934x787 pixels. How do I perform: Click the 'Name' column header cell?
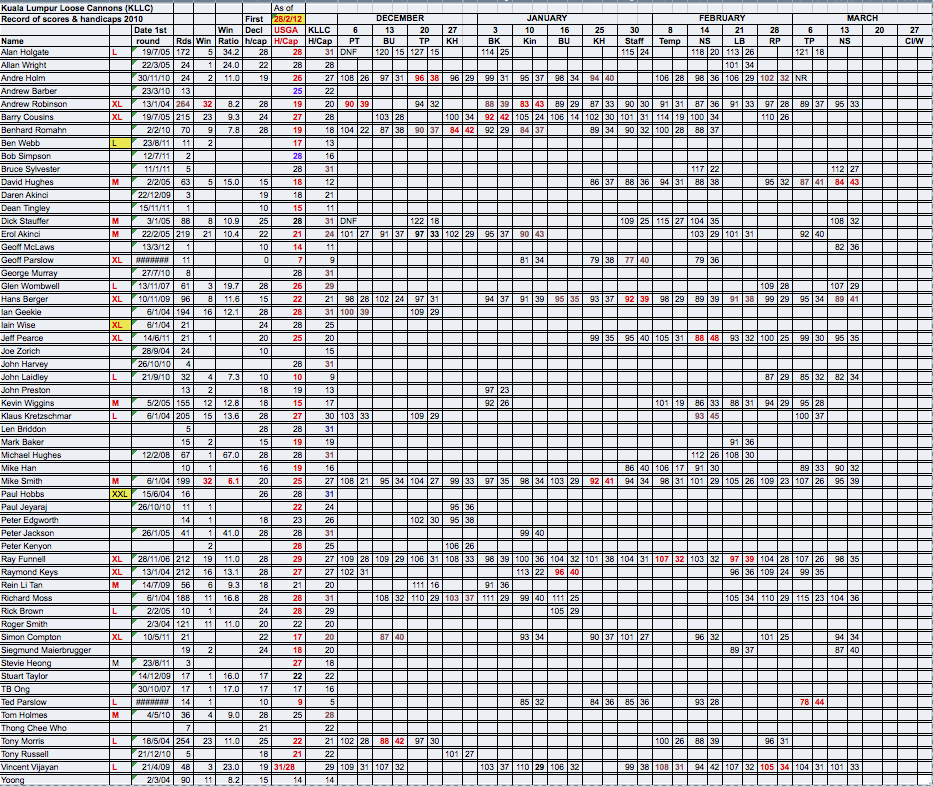[12, 41]
